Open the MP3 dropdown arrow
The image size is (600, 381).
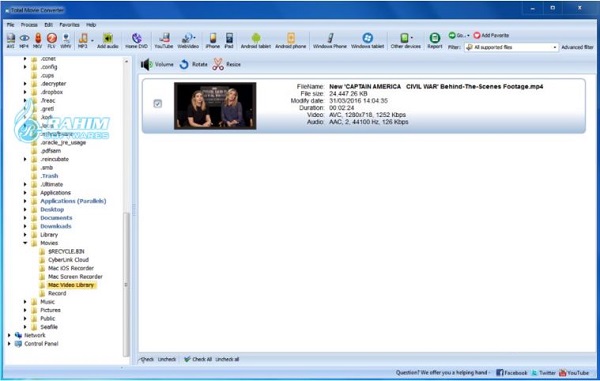[x=92, y=41]
